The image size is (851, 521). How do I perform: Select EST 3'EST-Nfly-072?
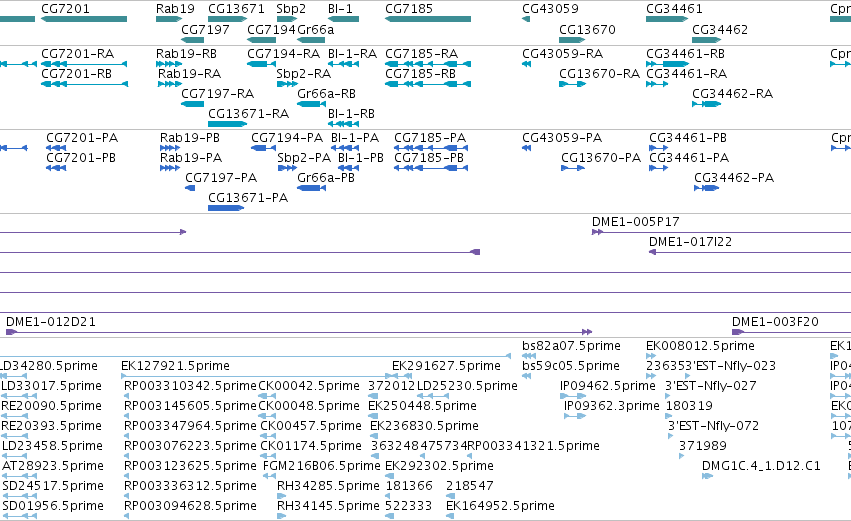click(x=671, y=437)
